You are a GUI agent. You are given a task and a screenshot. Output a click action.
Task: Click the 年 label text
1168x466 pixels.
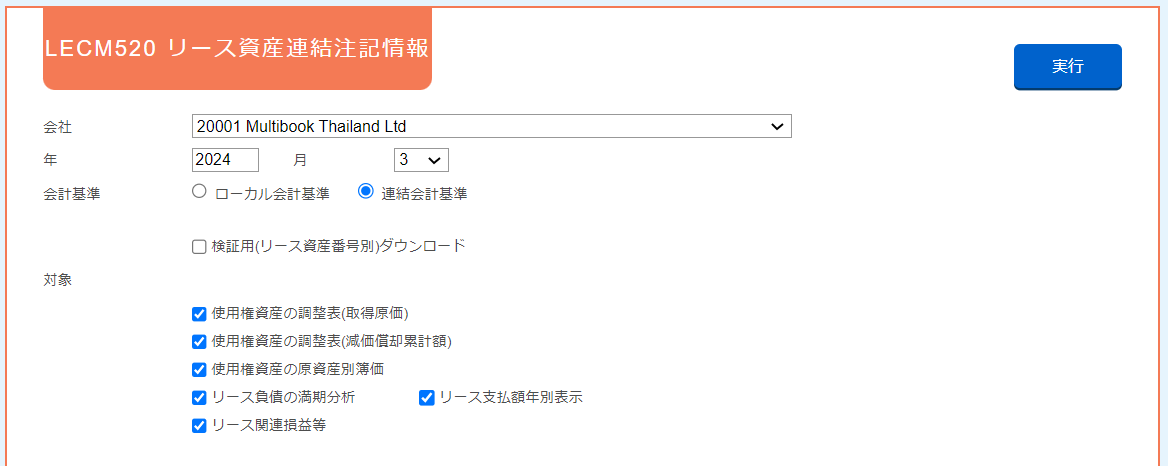51,160
